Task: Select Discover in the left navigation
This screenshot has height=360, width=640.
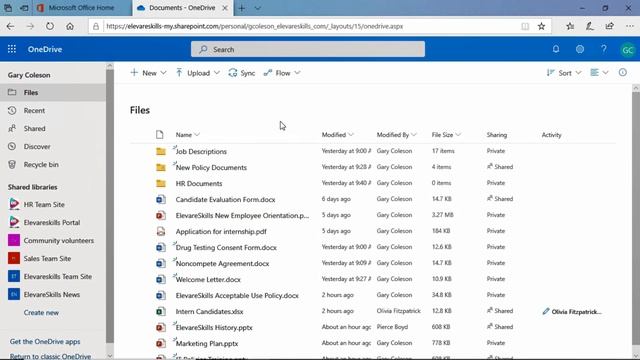Action: point(53,147)
